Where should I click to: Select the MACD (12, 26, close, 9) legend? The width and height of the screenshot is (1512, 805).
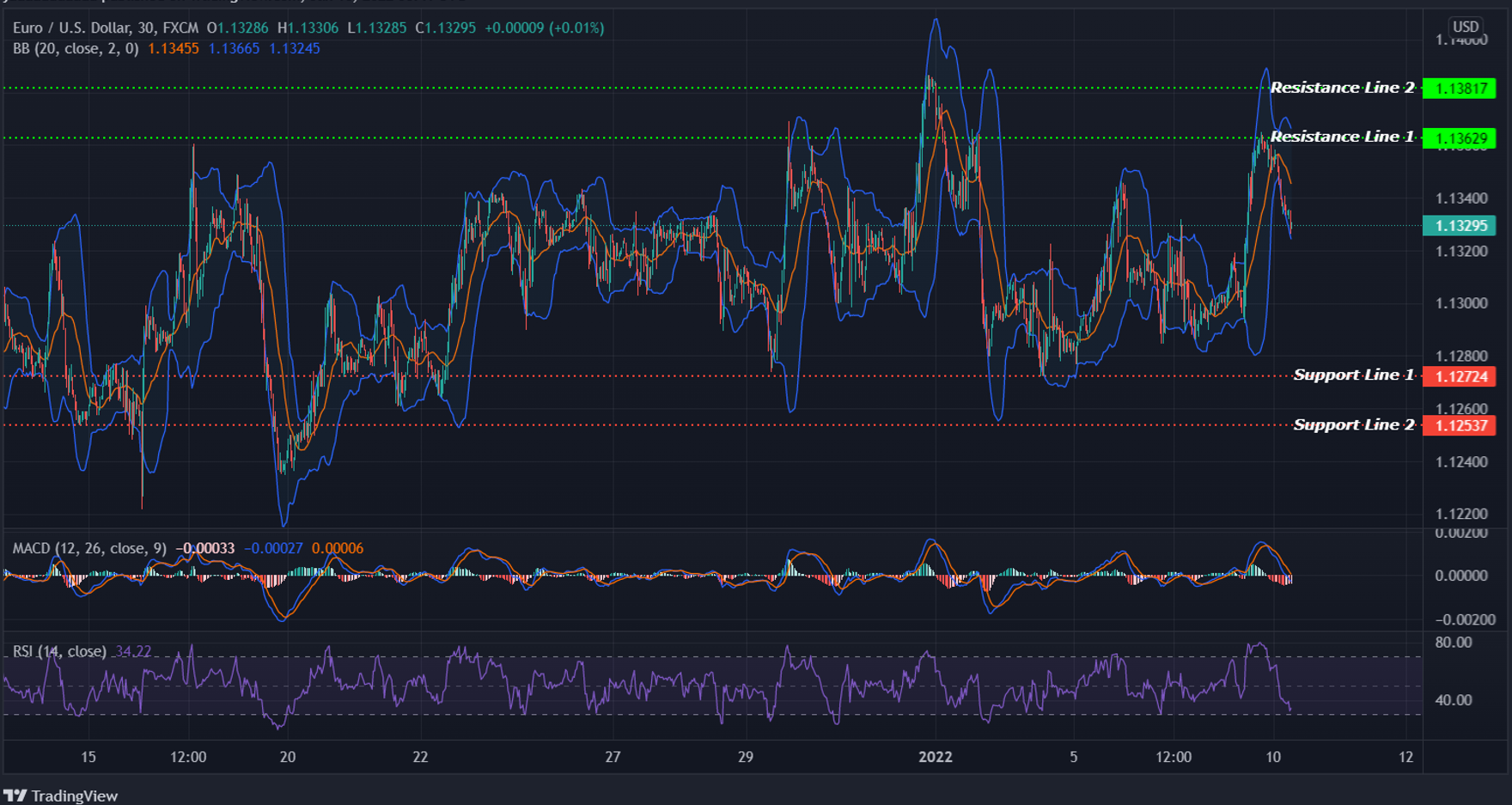click(x=88, y=546)
